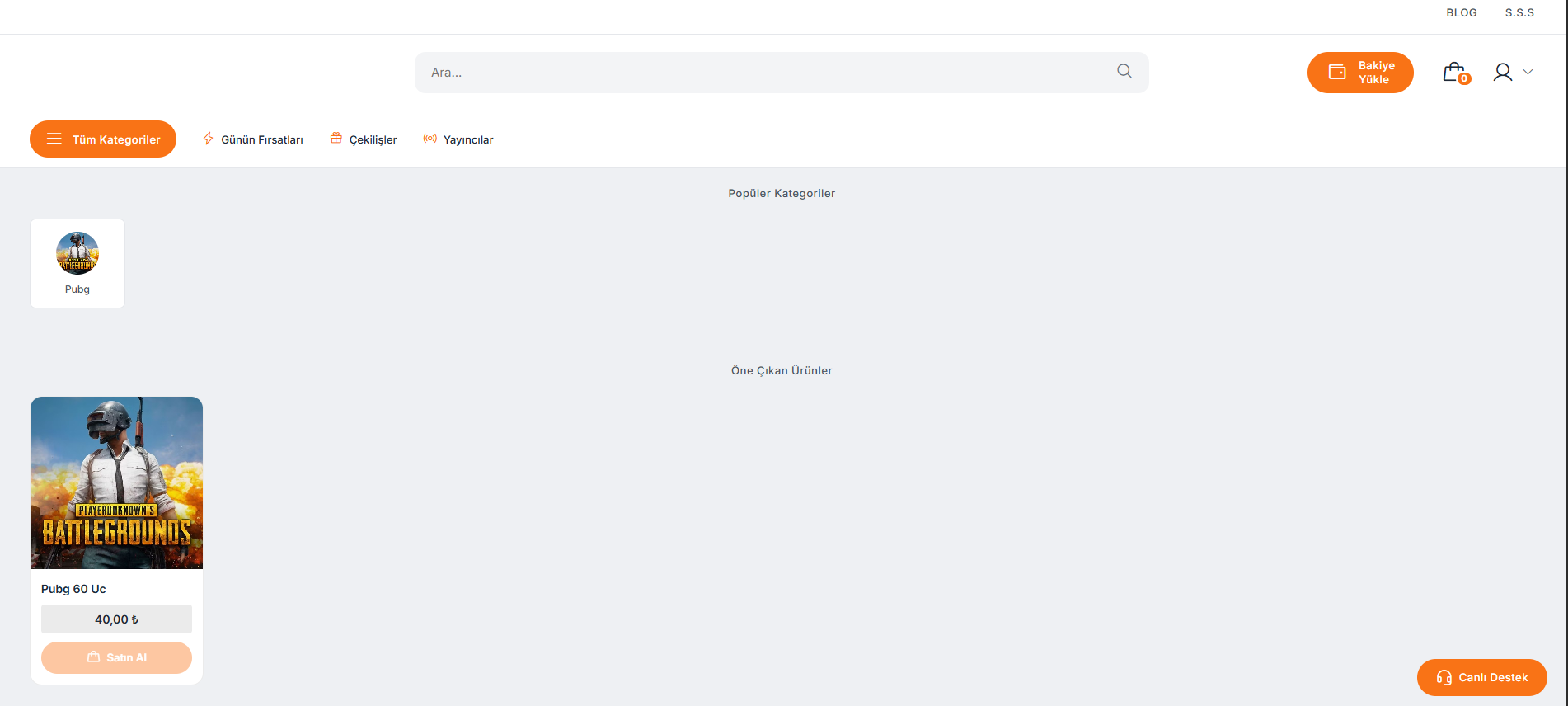Viewport: 1568px width, 706px height.
Task: Click the Popüler Kategoriler heading
Action: [782, 193]
